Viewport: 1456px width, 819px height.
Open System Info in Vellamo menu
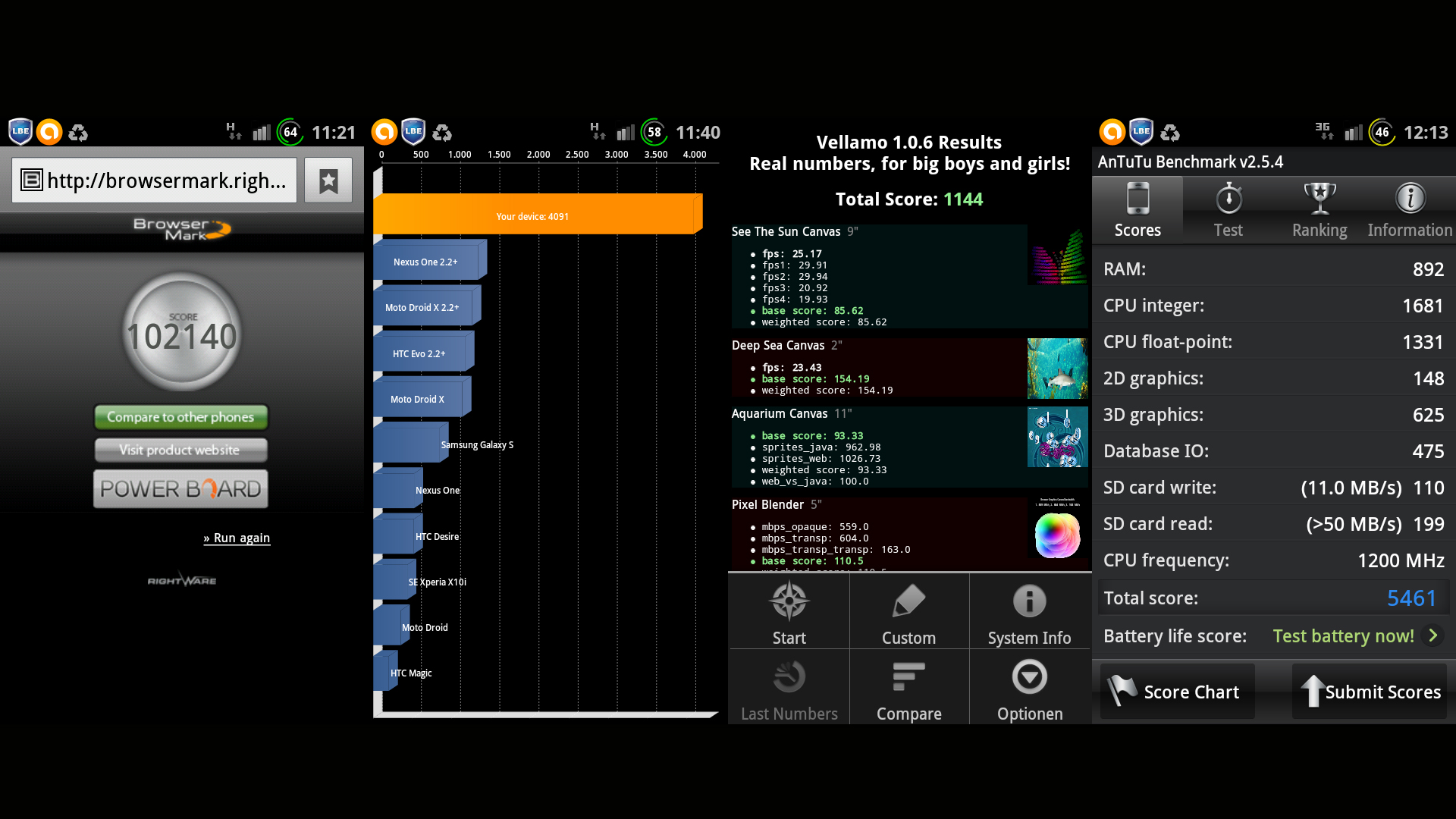click(1029, 611)
